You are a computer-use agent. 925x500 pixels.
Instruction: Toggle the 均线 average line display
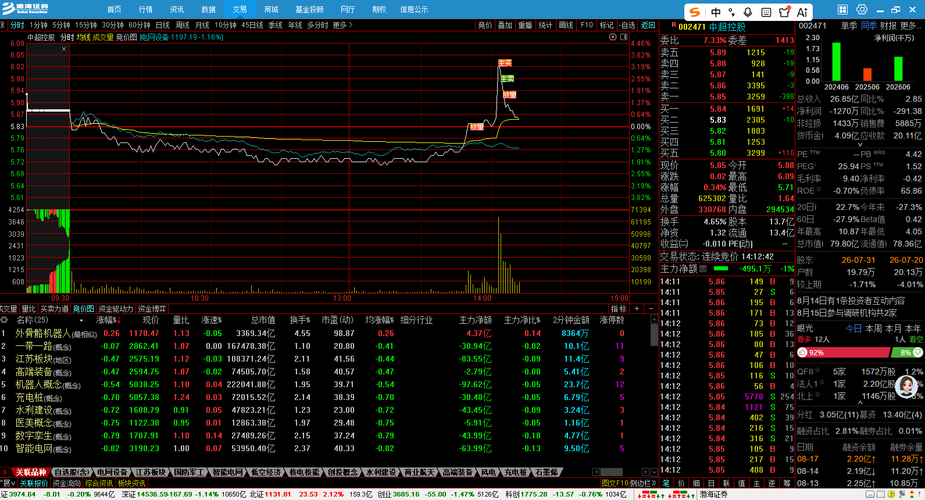tap(83, 37)
